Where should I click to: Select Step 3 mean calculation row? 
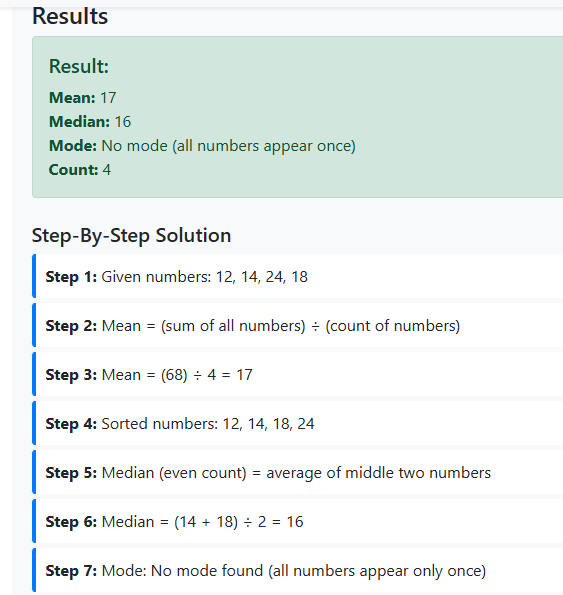coord(297,374)
